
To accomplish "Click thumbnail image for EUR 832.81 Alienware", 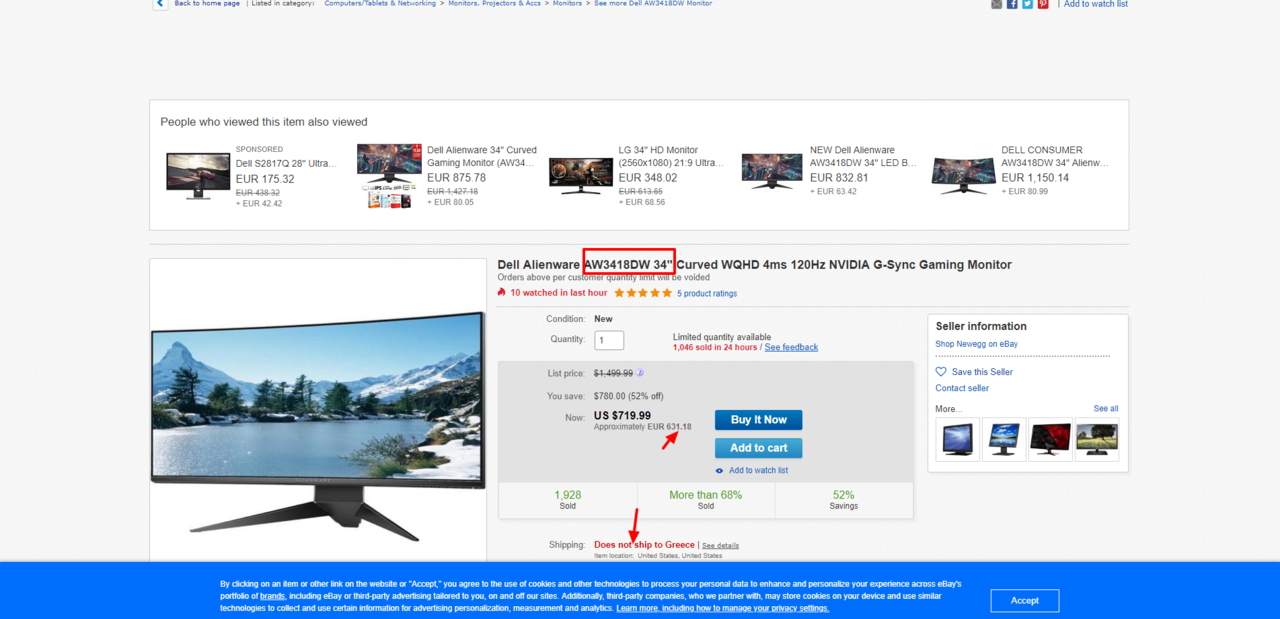I will (x=772, y=171).
